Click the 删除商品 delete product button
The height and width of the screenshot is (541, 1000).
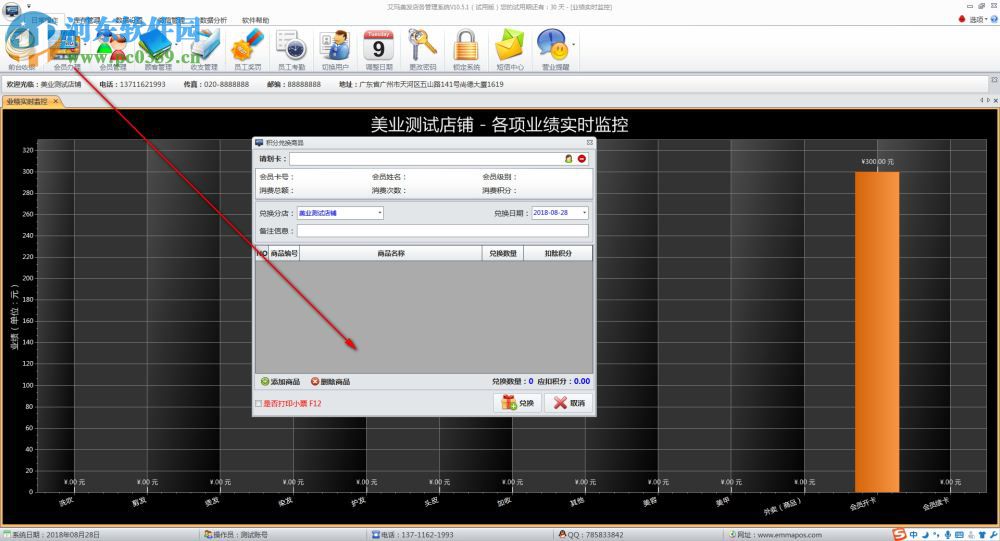point(330,382)
